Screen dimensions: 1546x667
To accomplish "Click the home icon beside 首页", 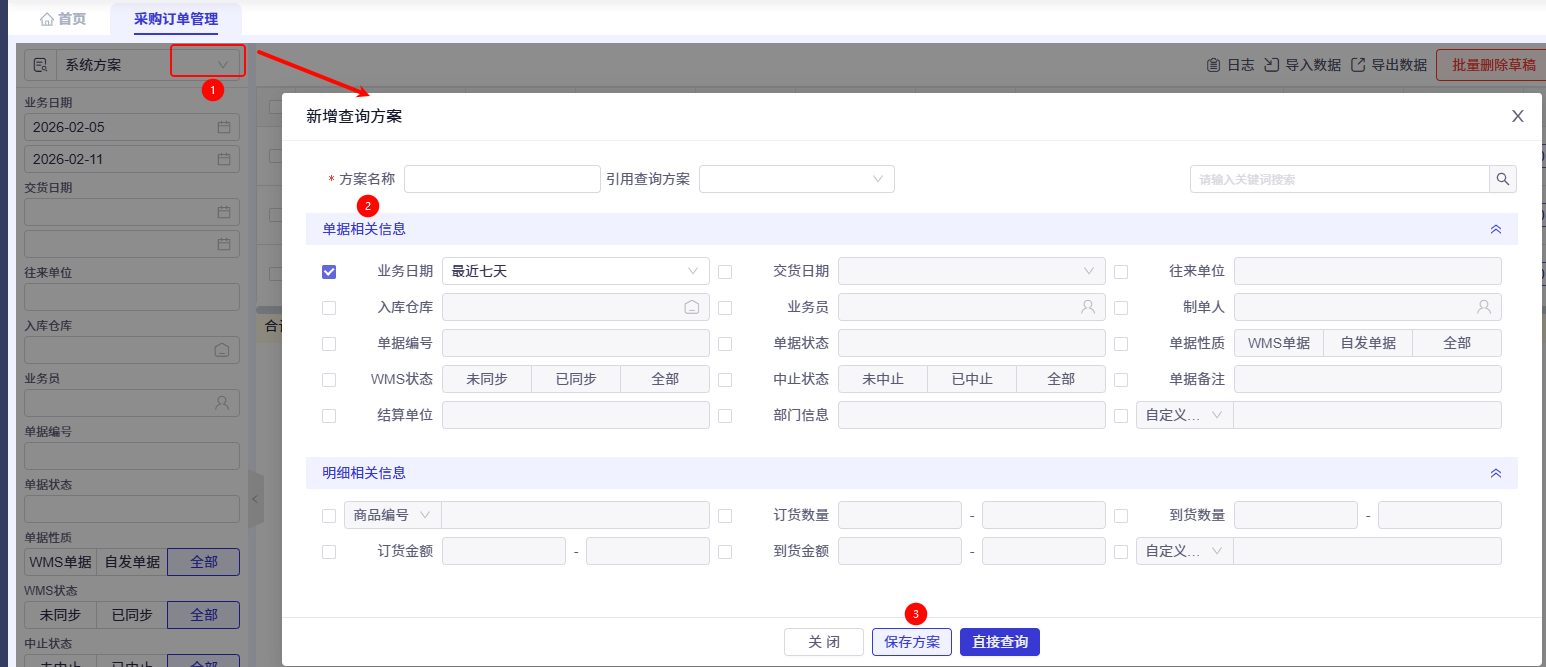I will 47,19.
